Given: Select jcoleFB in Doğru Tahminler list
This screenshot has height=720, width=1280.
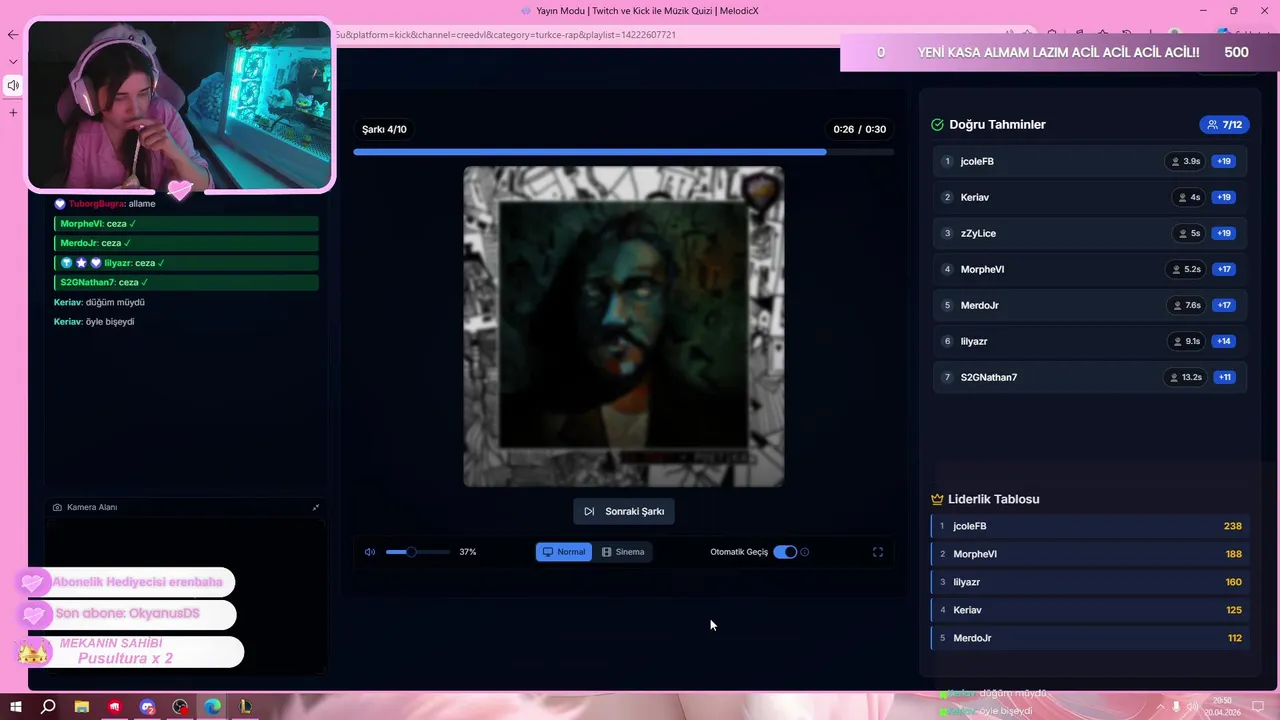Looking at the screenshot, I should coord(1090,161).
